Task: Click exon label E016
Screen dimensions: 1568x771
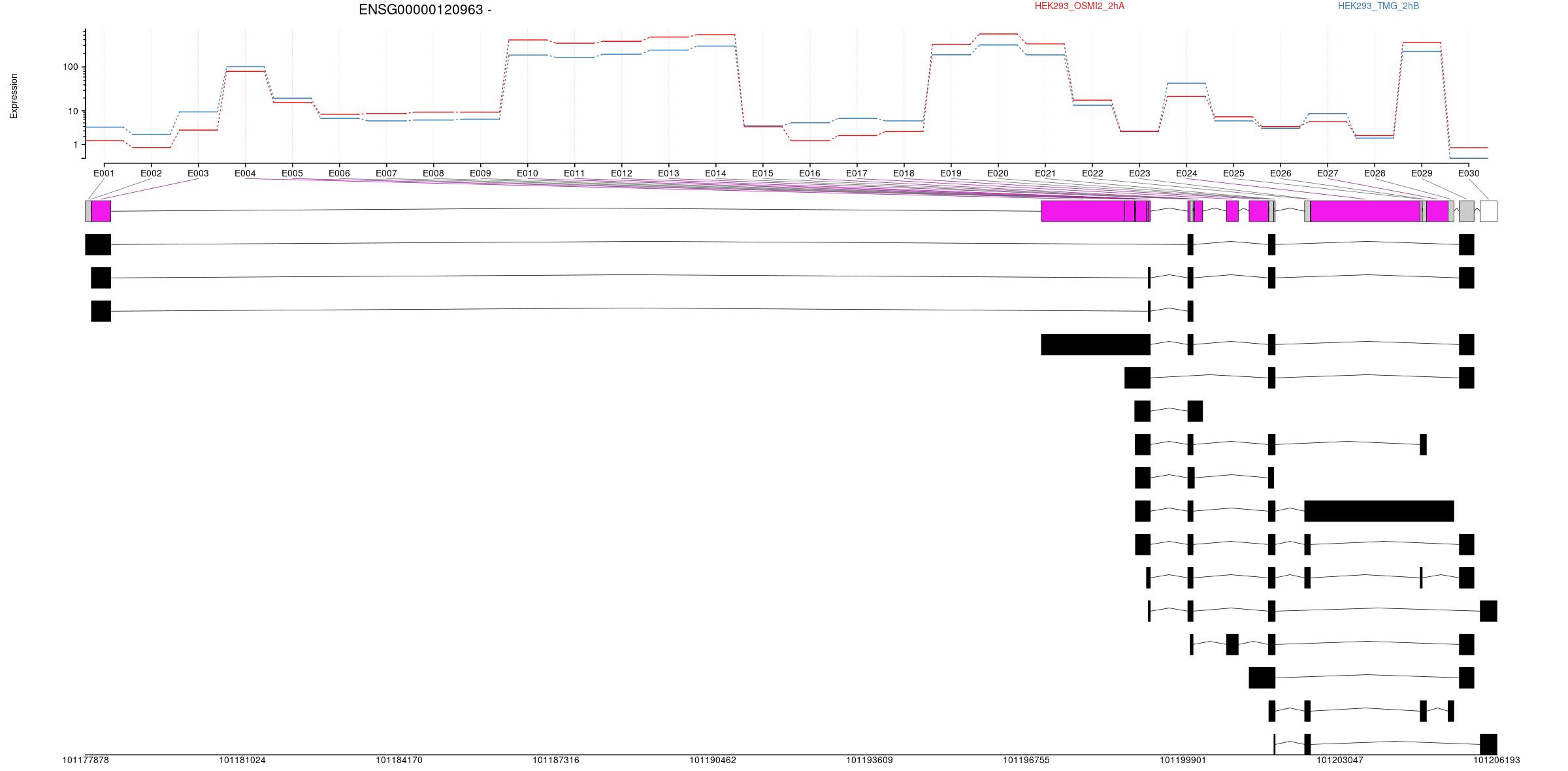Action: 809,173
